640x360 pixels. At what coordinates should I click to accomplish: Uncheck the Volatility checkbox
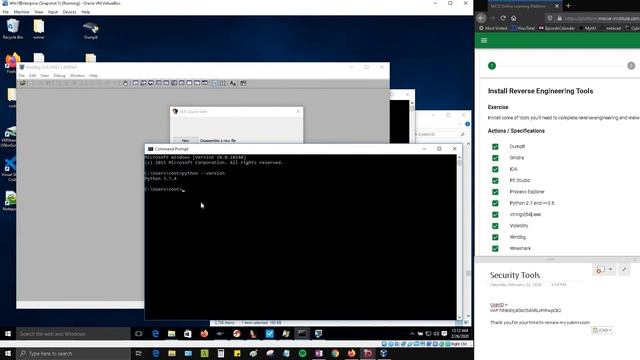[x=495, y=226]
